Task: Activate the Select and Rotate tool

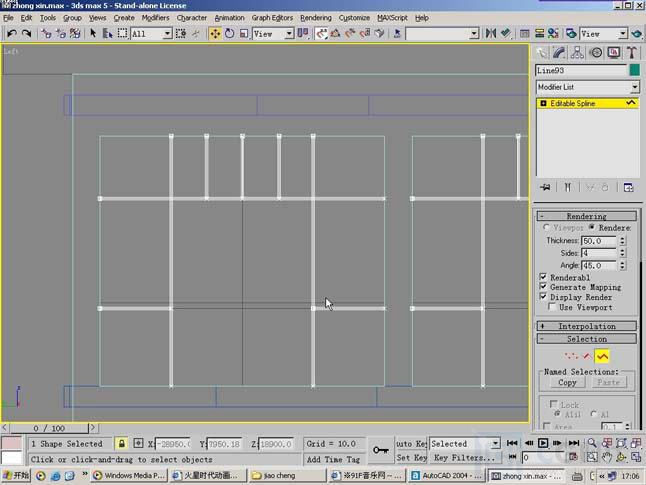Action: pos(229,33)
